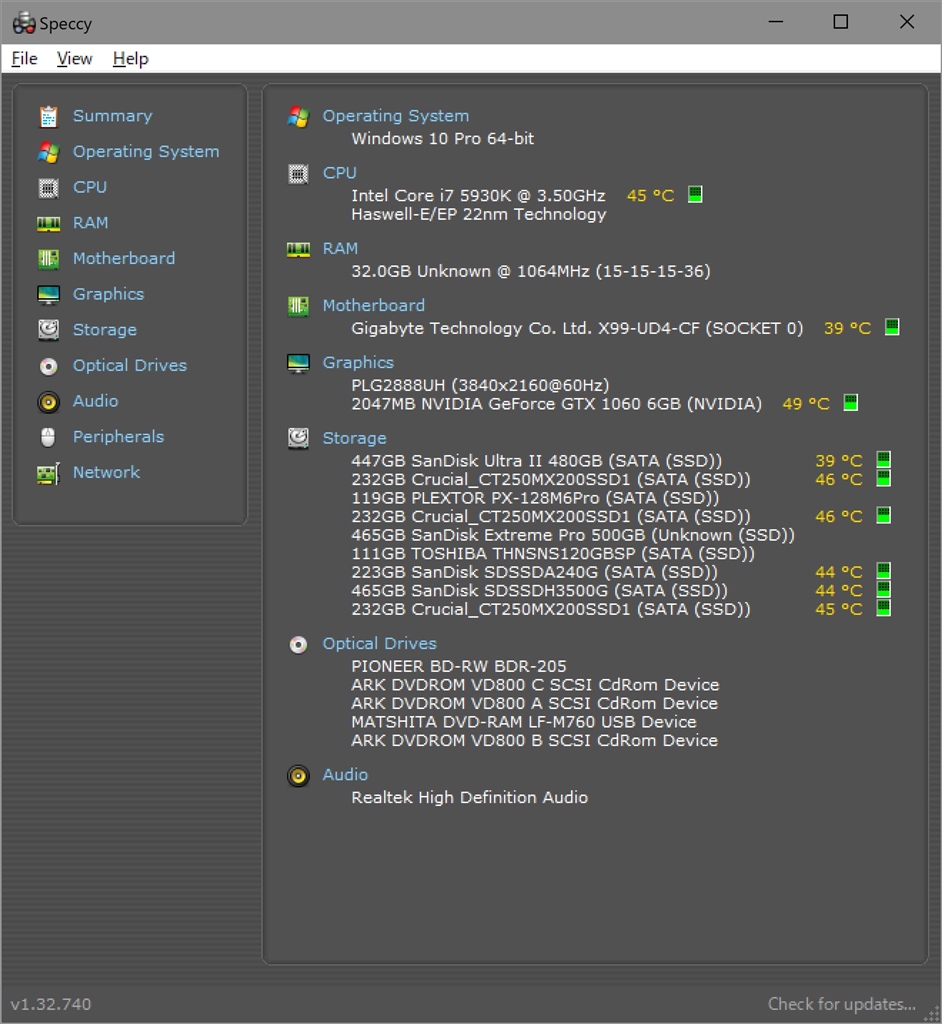
Task: Click Check for updates link
Action: point(841,1004)
